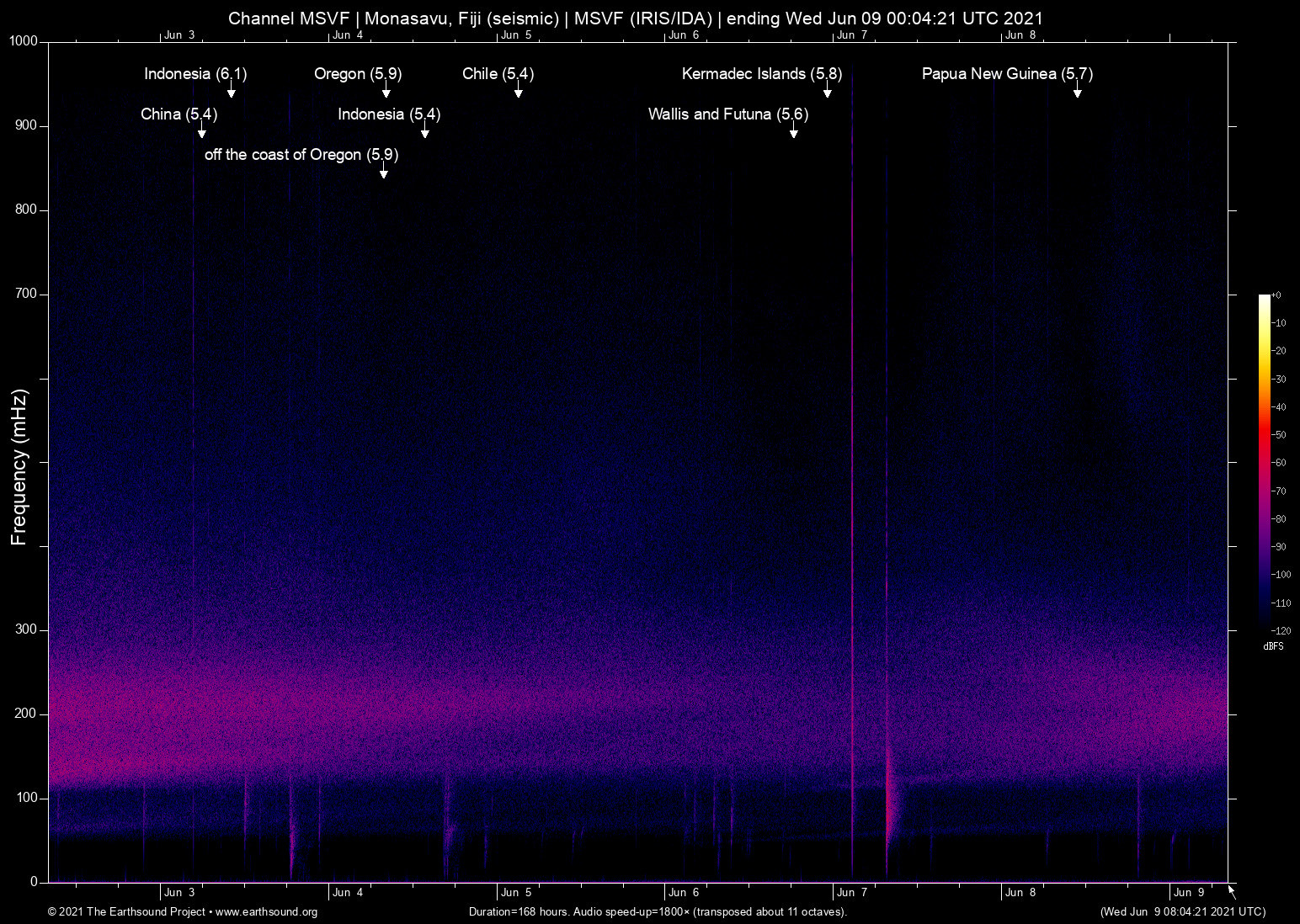The width and height of the screenshot is (1300, 924).
Task: Click the dBFS color scale bar
Action: (1264, 461)
